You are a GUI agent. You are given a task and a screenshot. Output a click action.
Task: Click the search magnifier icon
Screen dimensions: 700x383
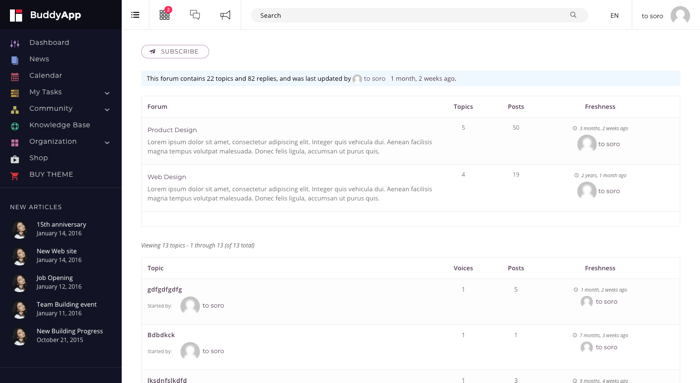(573, 15)
